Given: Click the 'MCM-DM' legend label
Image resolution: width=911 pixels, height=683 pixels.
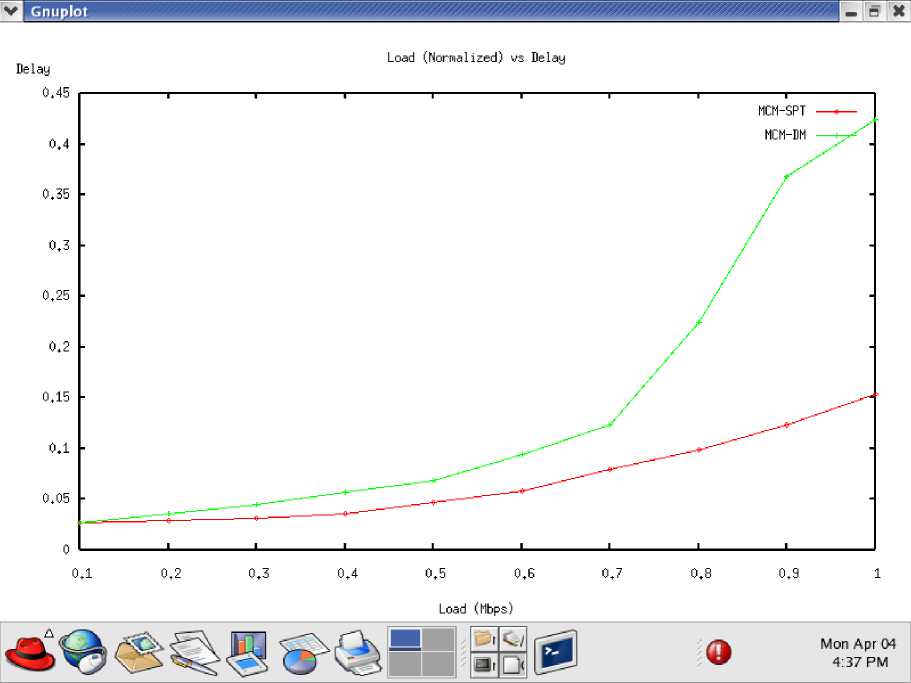Looking at the screenshot, I should tap(786, 135).
